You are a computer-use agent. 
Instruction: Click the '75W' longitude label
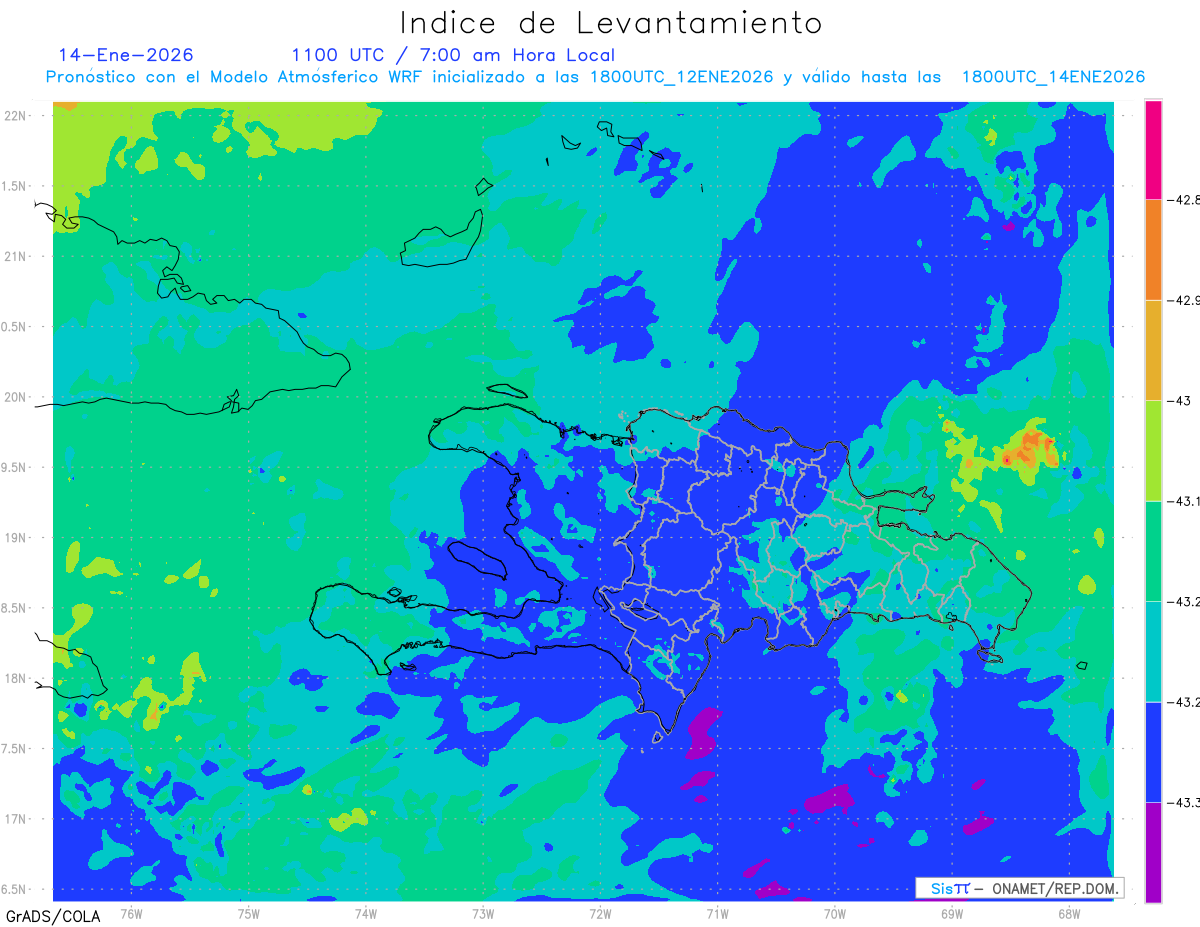pos(249,912)
